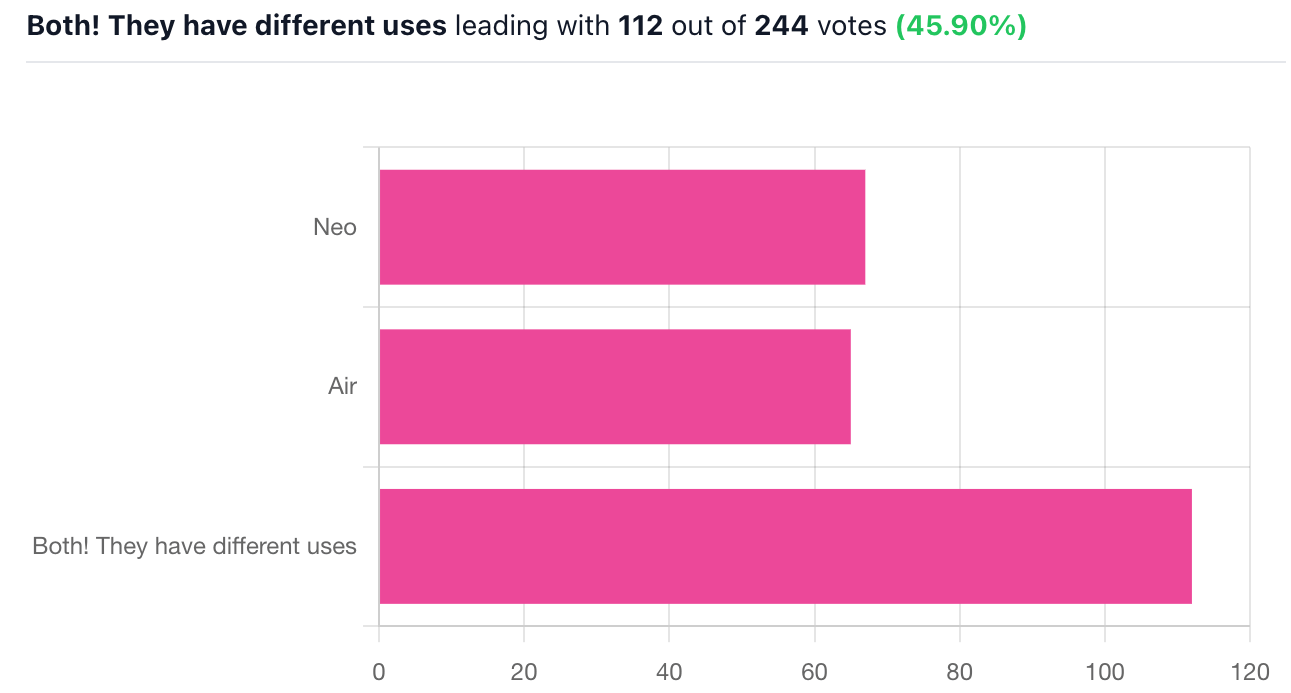Click the 80 tick label on x-axis

[x=959, y=670]
